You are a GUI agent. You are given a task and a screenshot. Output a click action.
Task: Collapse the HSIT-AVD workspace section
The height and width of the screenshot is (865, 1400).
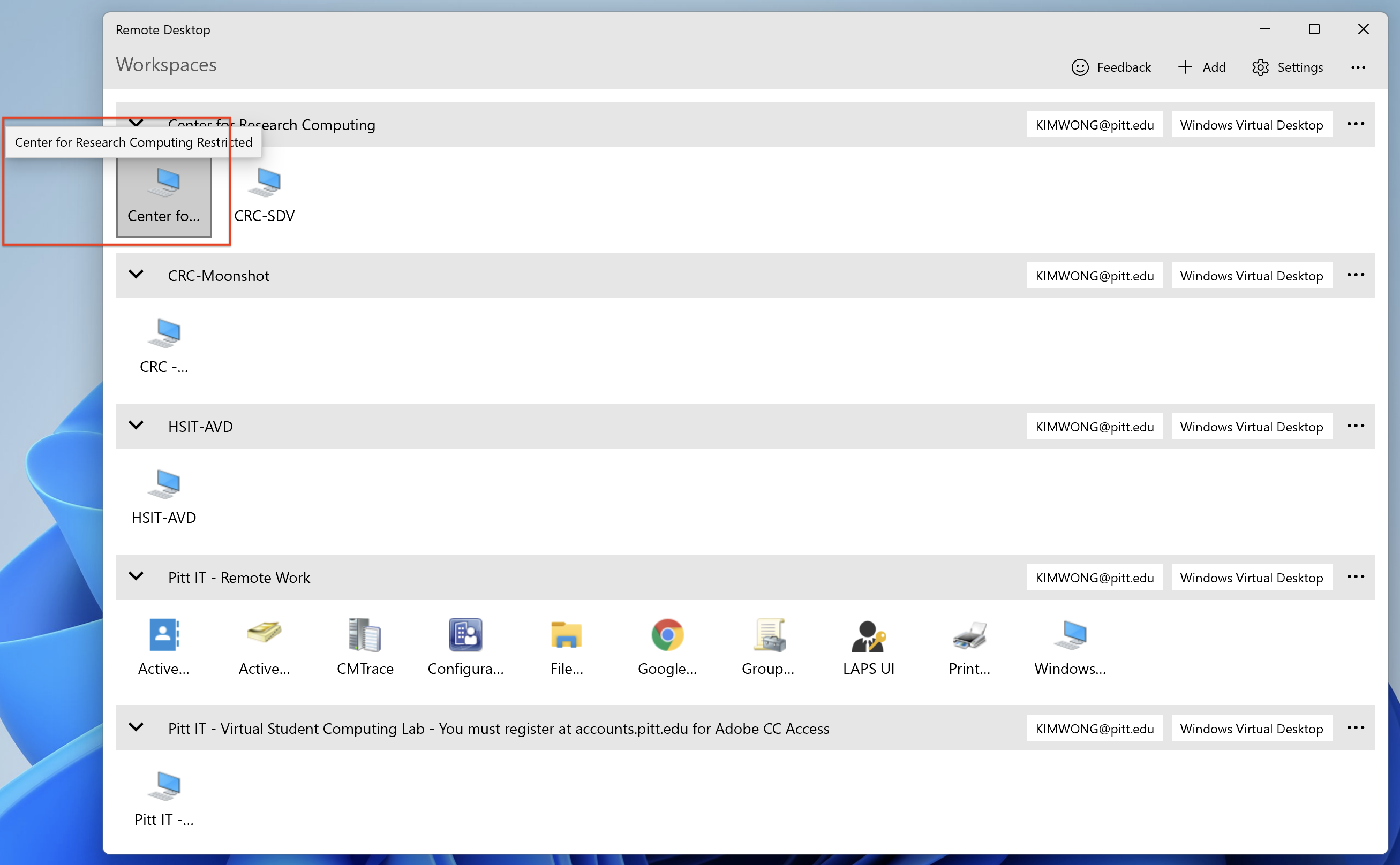(136, 426)
